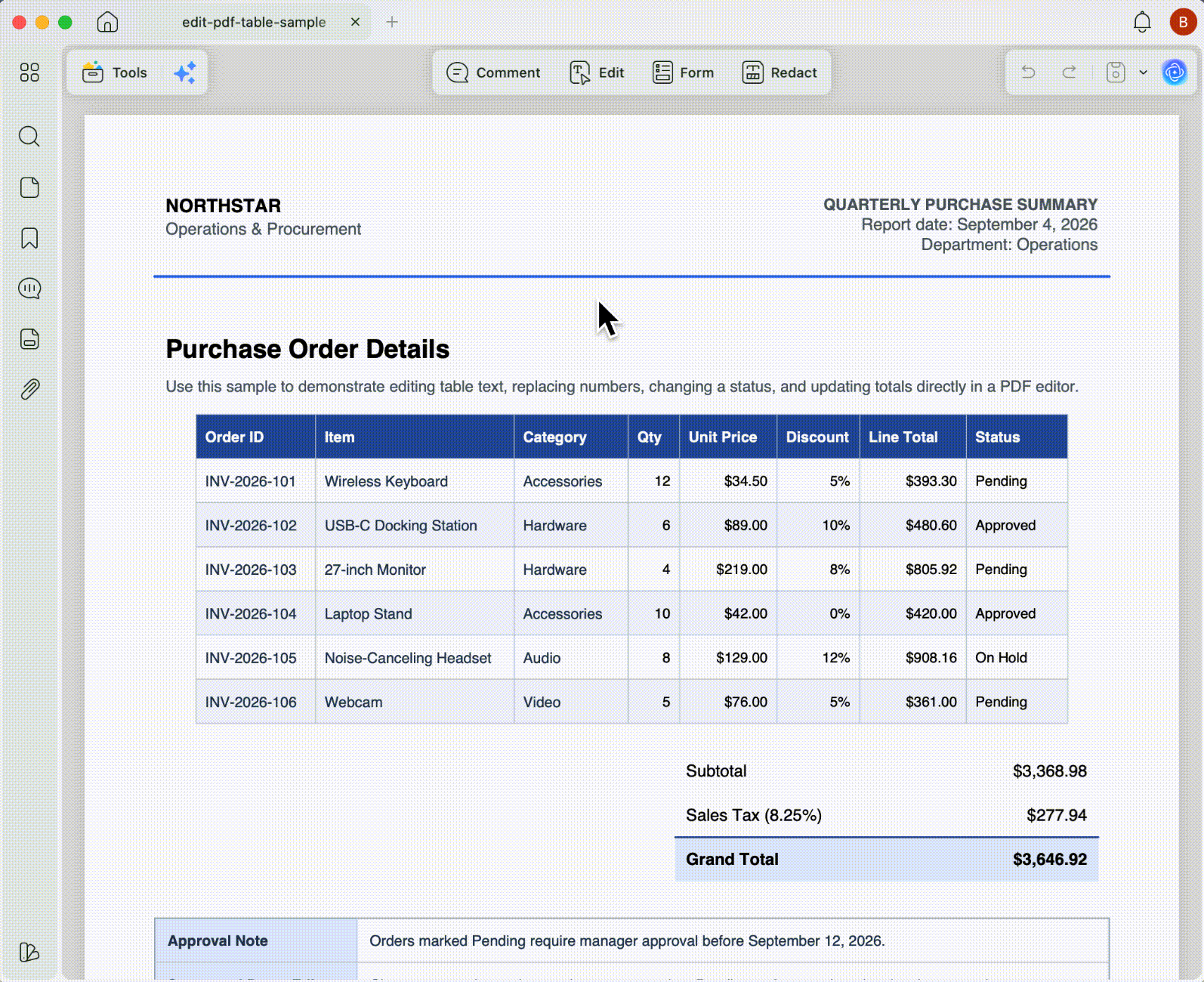1204x982 pixels.
Task: Click the NORTHSTAR company name
Action: tap(224, 205)
